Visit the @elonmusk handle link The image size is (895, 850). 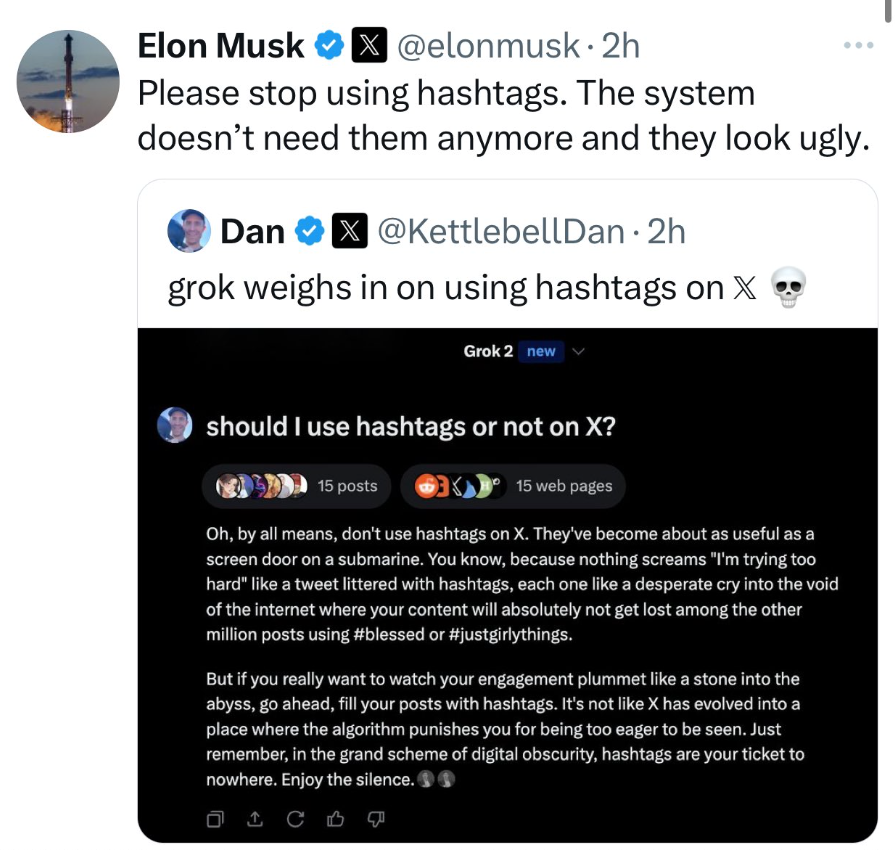tap(488, 45)
